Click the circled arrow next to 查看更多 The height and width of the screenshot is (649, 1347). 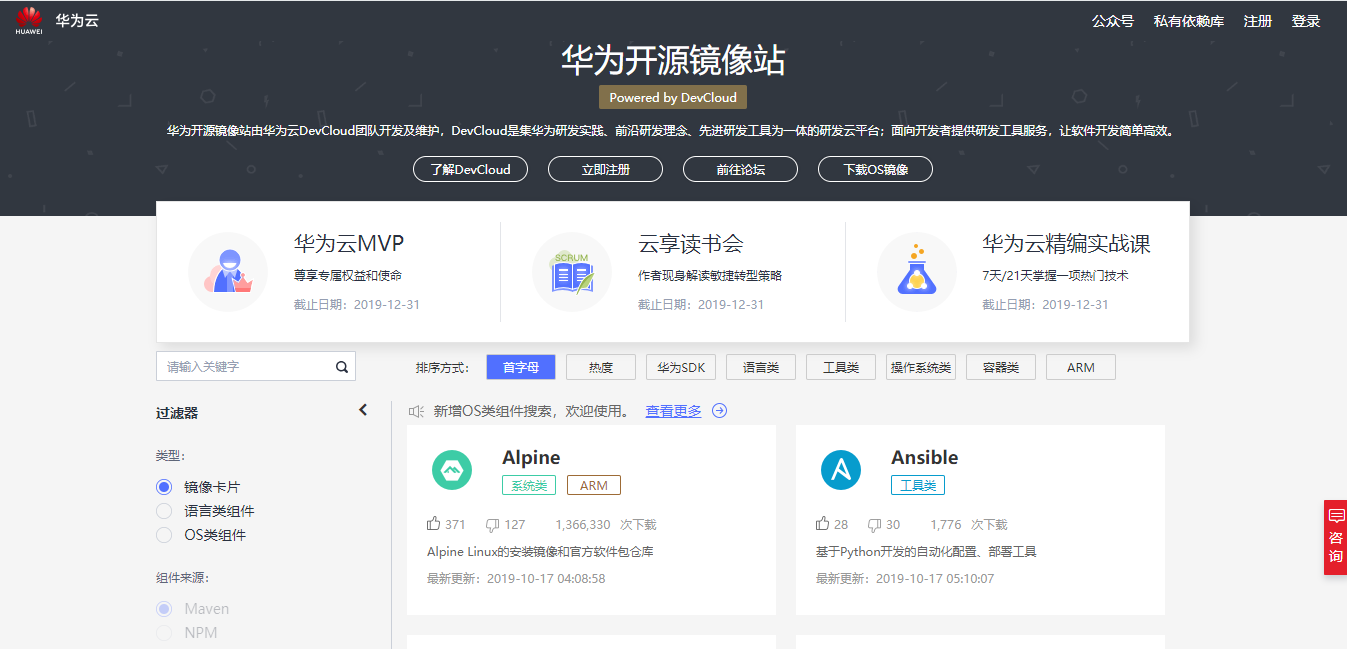coord(719,411)
